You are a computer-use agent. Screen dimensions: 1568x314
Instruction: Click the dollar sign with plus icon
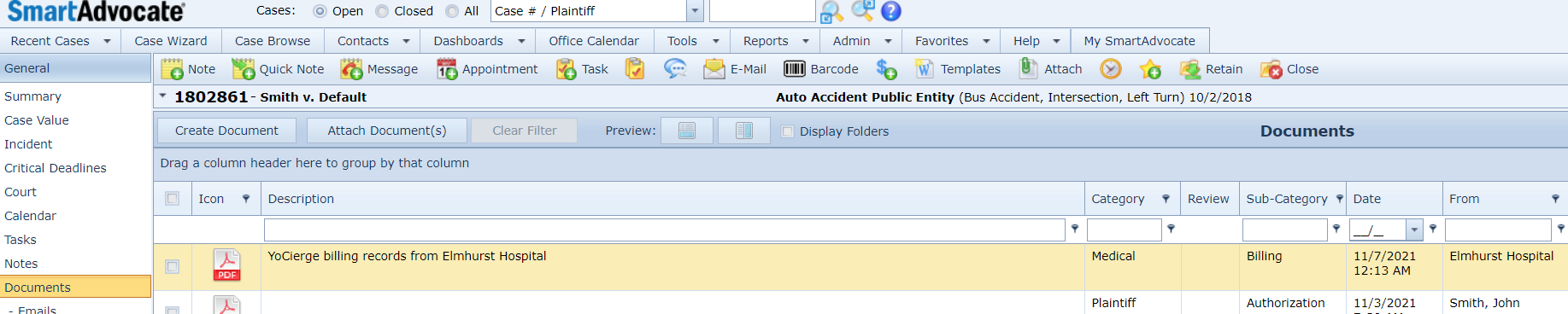click(887, 69)
